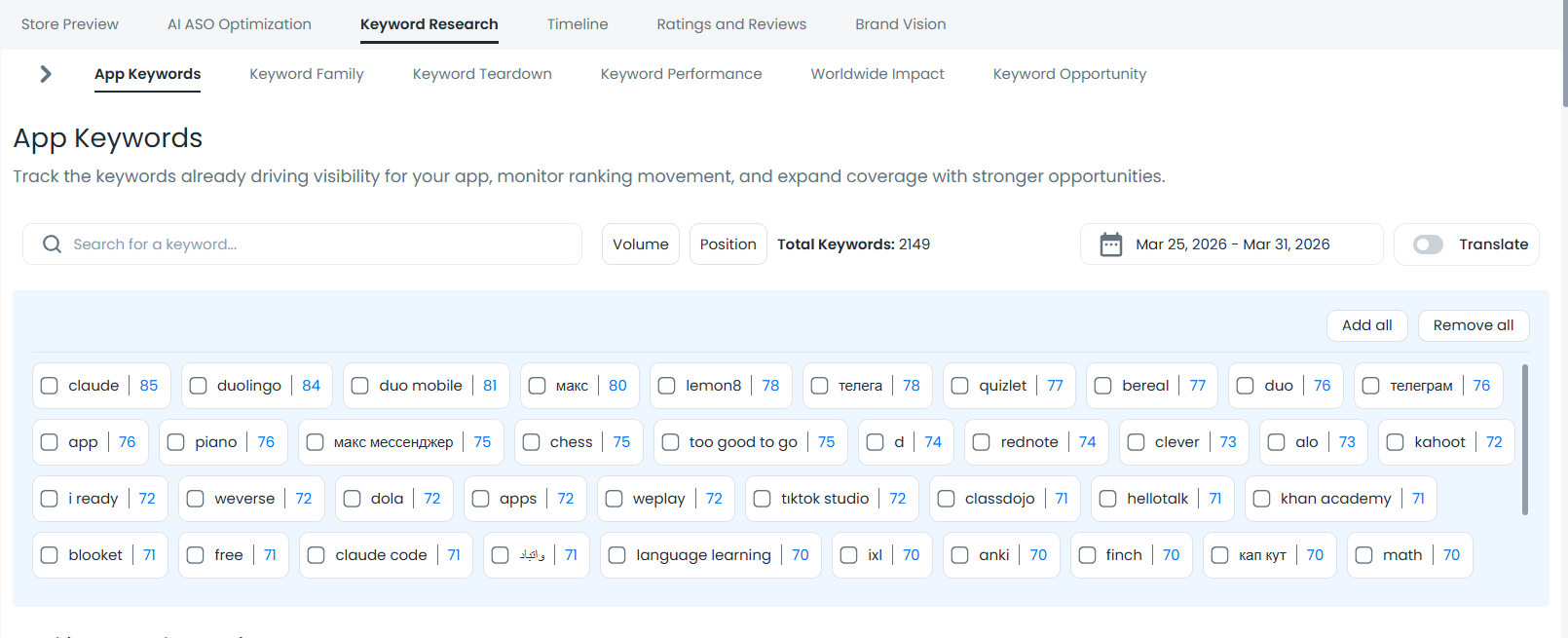The image size is (1568, 638).
Task: Open the Store Preview tab
Action: (x=70, y=24)
